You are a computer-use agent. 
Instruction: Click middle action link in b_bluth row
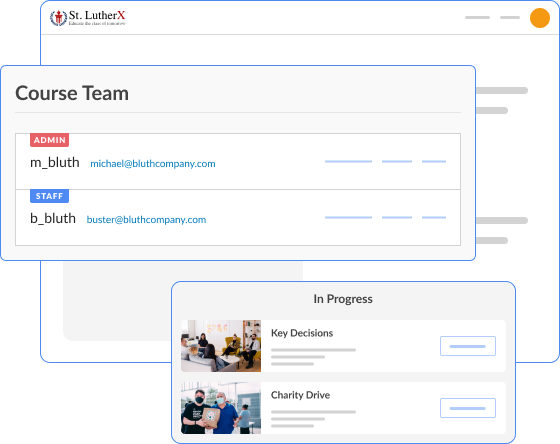397,217
